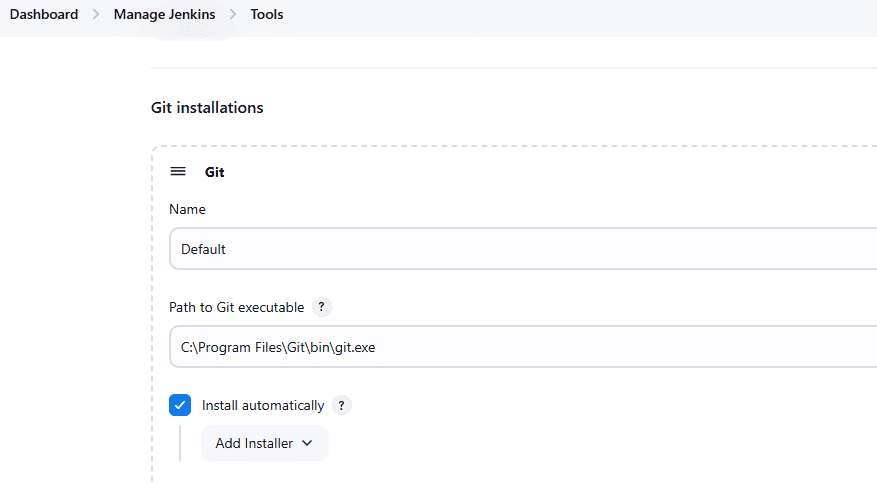Screen dimensions: 877x484
Task: Click the Git installations section heading
Action: 207,107
